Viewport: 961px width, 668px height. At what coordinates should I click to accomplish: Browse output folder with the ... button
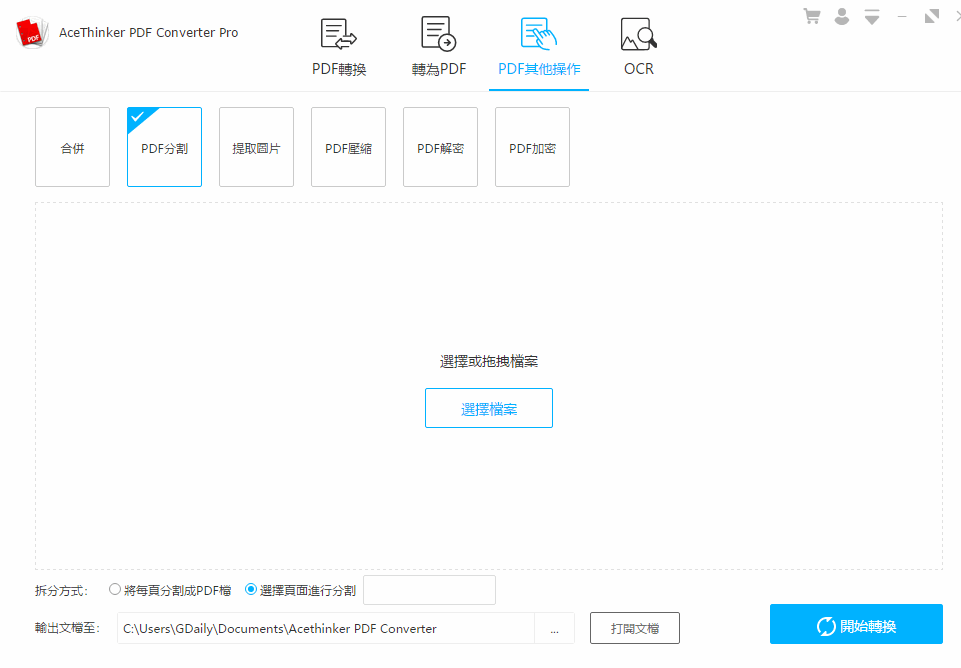(x=554, y=628)
